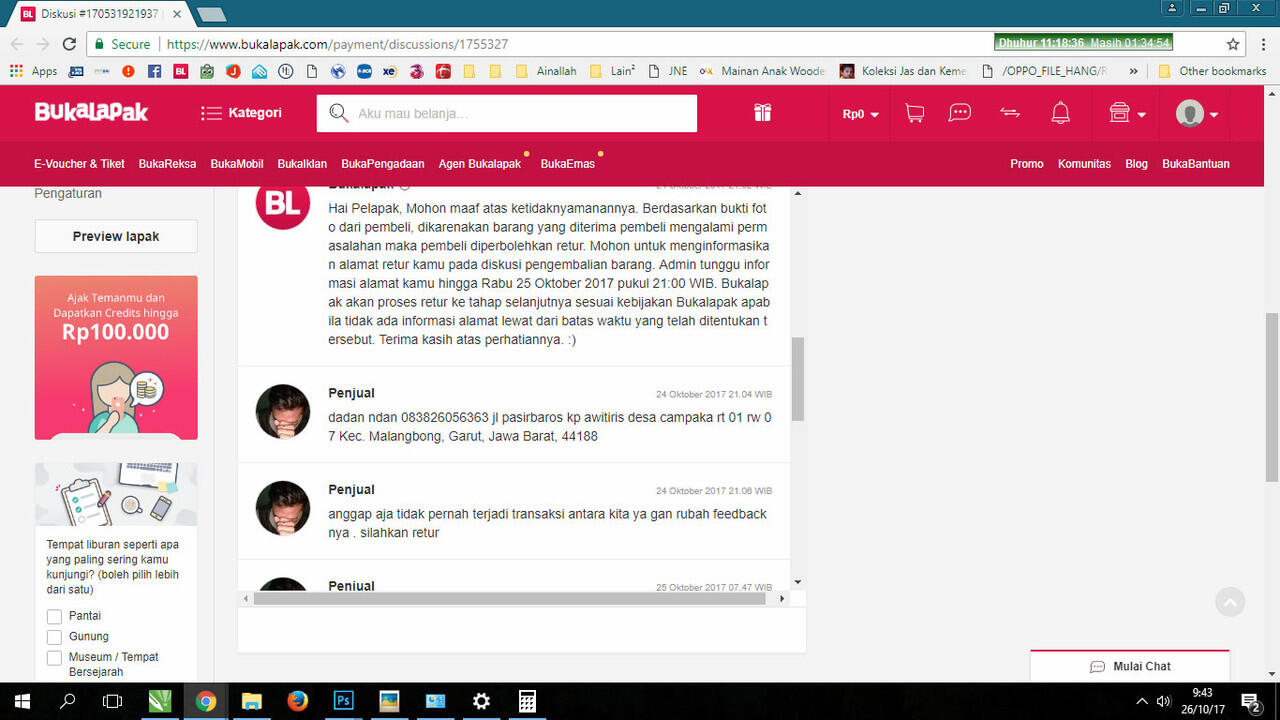
Task: Open 'Koleksi Jas dan Keme' bookmark
Action: click(x=903, y=71)
